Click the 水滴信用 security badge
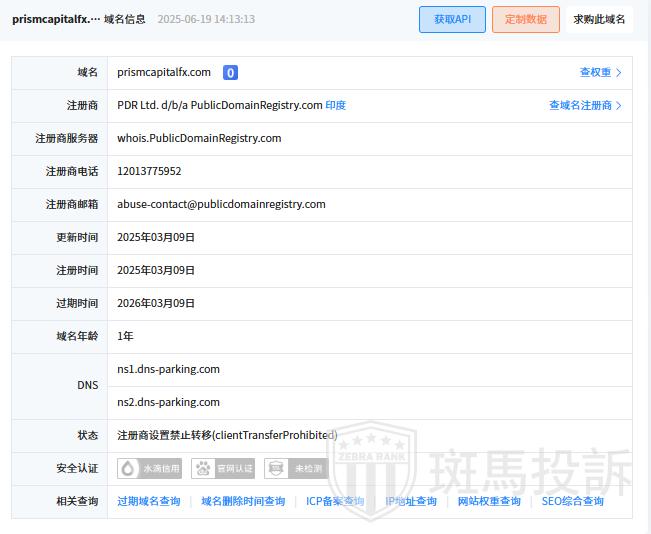651x534 pixels. coord(150,468)
